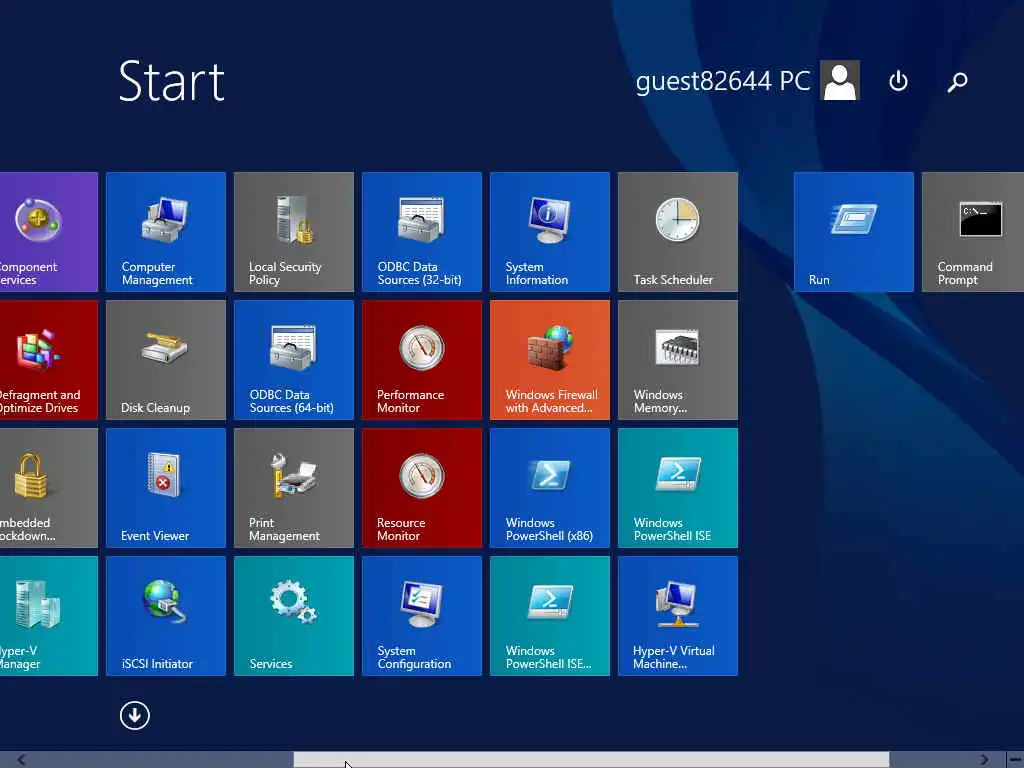The width and height of the screenshot is (1024, 768).
Task: Open Resource Monitor tile
Action: pos(422,488)
